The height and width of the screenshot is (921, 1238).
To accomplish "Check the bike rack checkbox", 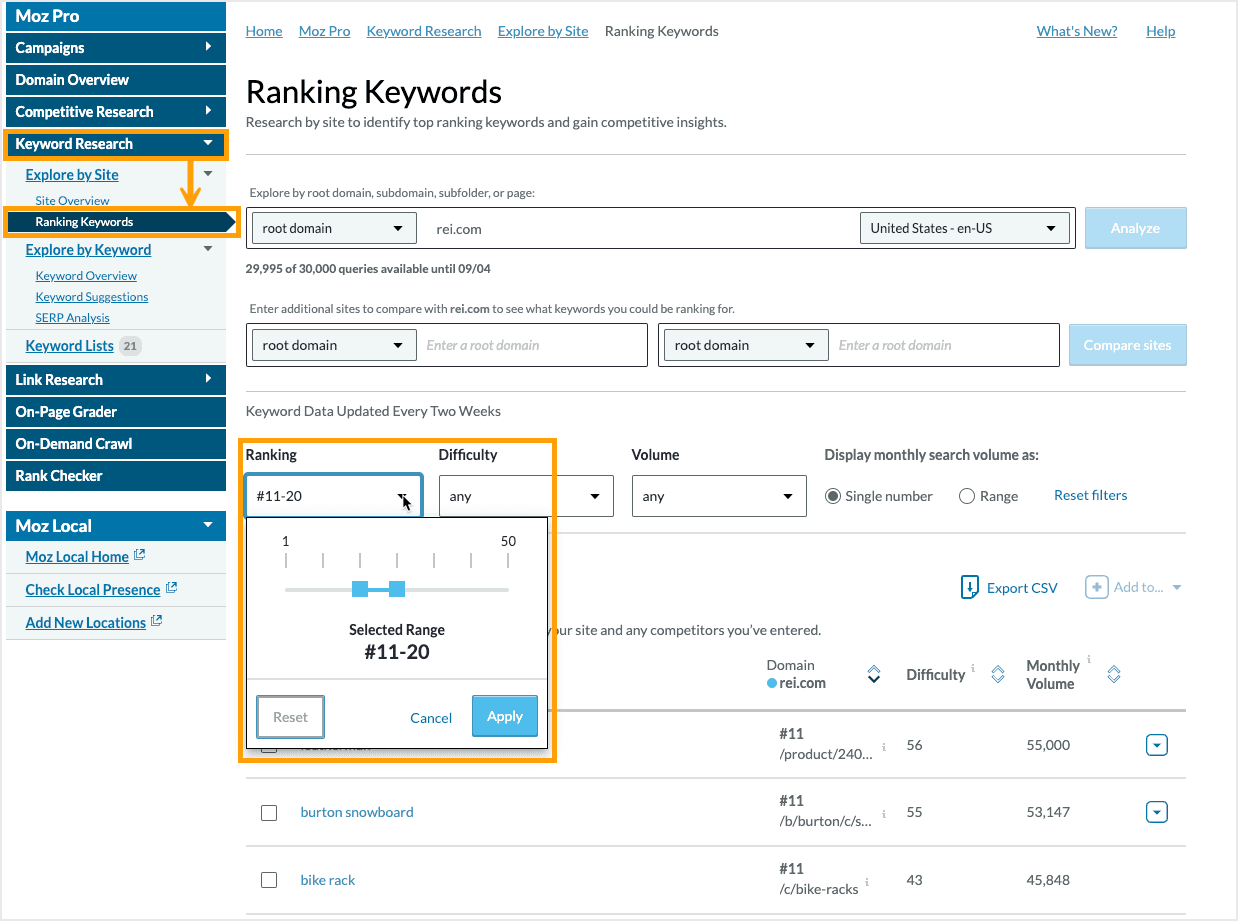I will tap(269, 880).
